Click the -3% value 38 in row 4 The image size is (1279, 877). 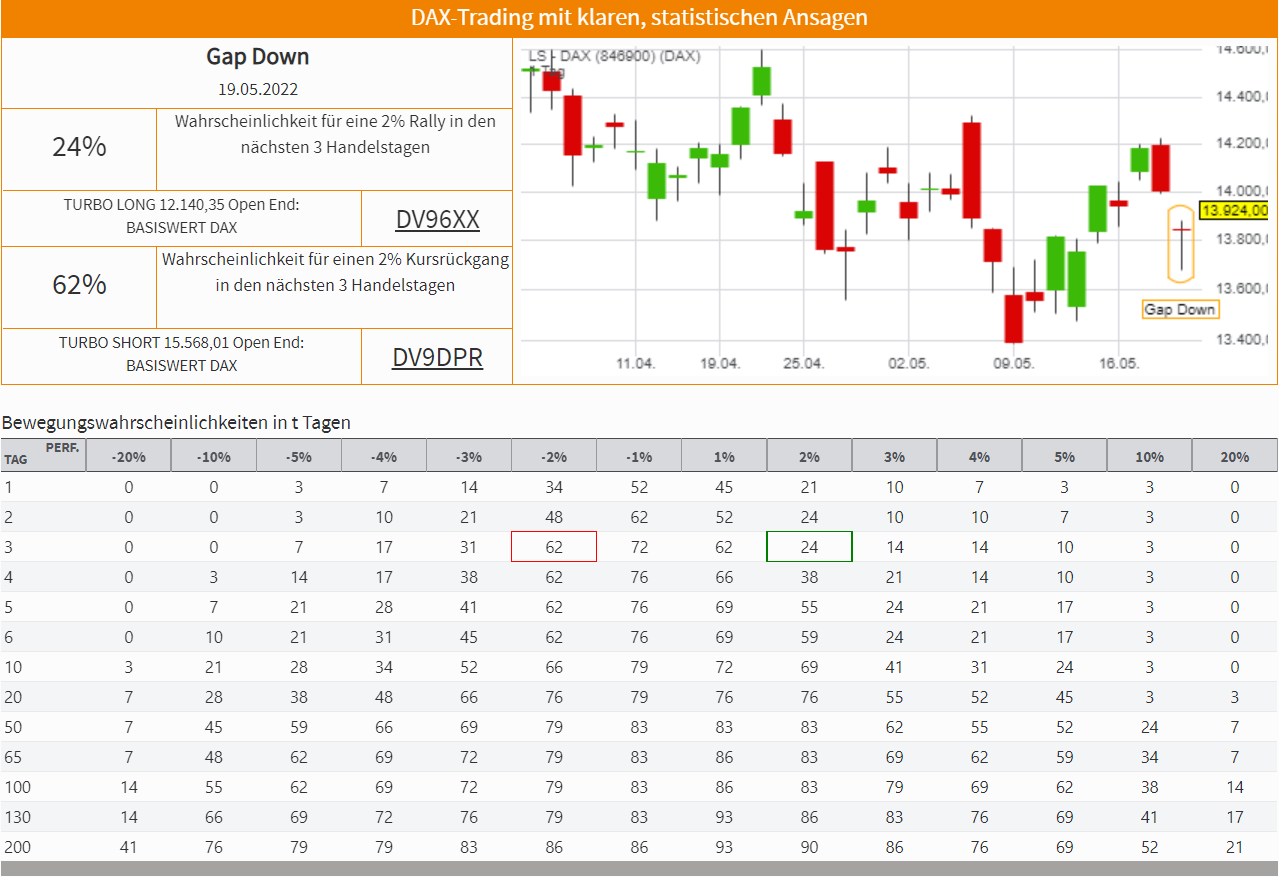[469, 577]
